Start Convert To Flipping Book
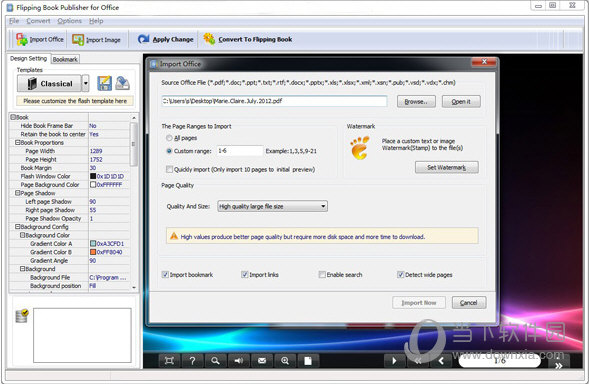Screen dimensions: 589x384 pos(248,39)
